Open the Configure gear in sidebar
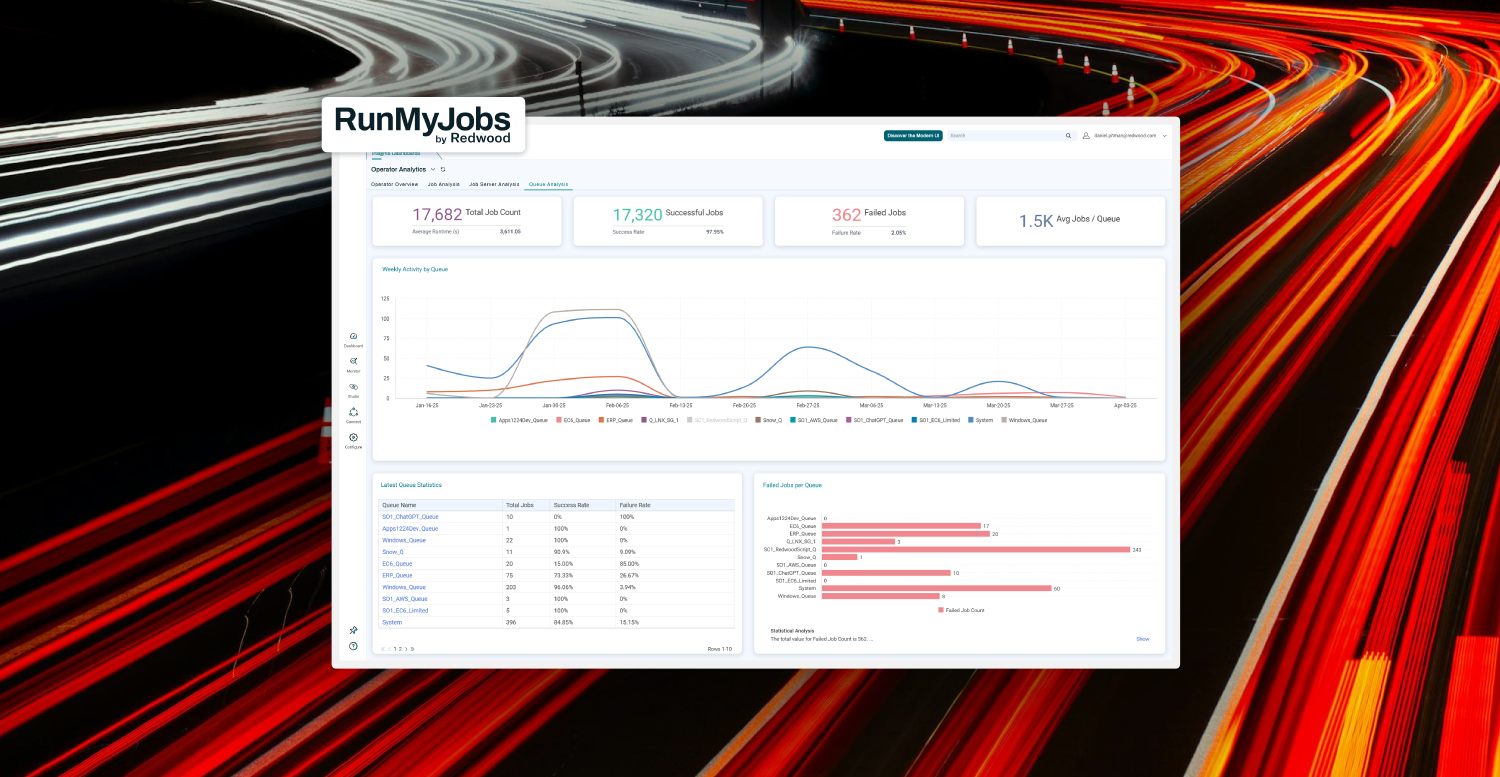Image resolution: width=1500 pixels, height=777 pixels. point(353,440)
